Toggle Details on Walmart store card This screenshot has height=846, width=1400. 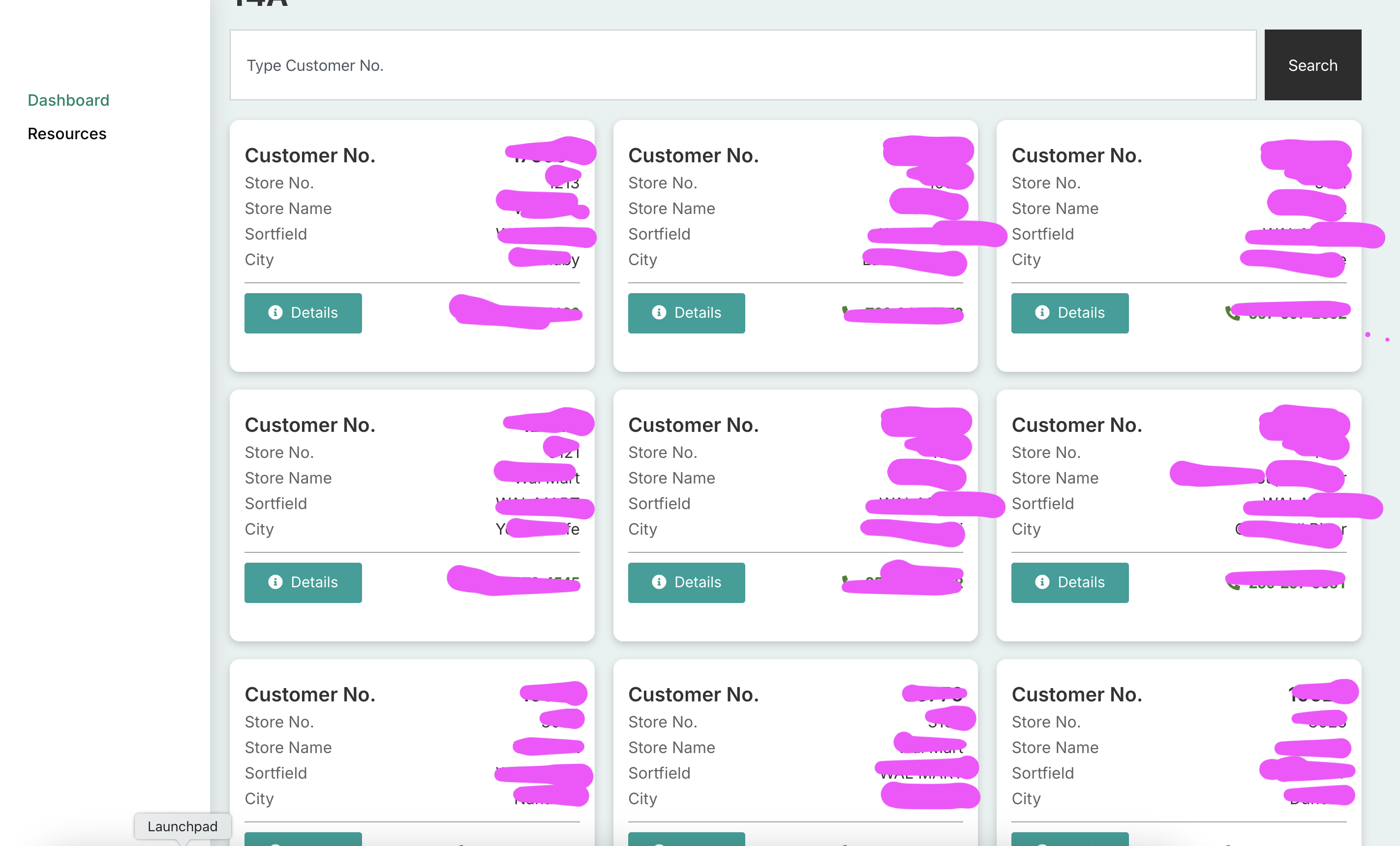pos(303,582)
